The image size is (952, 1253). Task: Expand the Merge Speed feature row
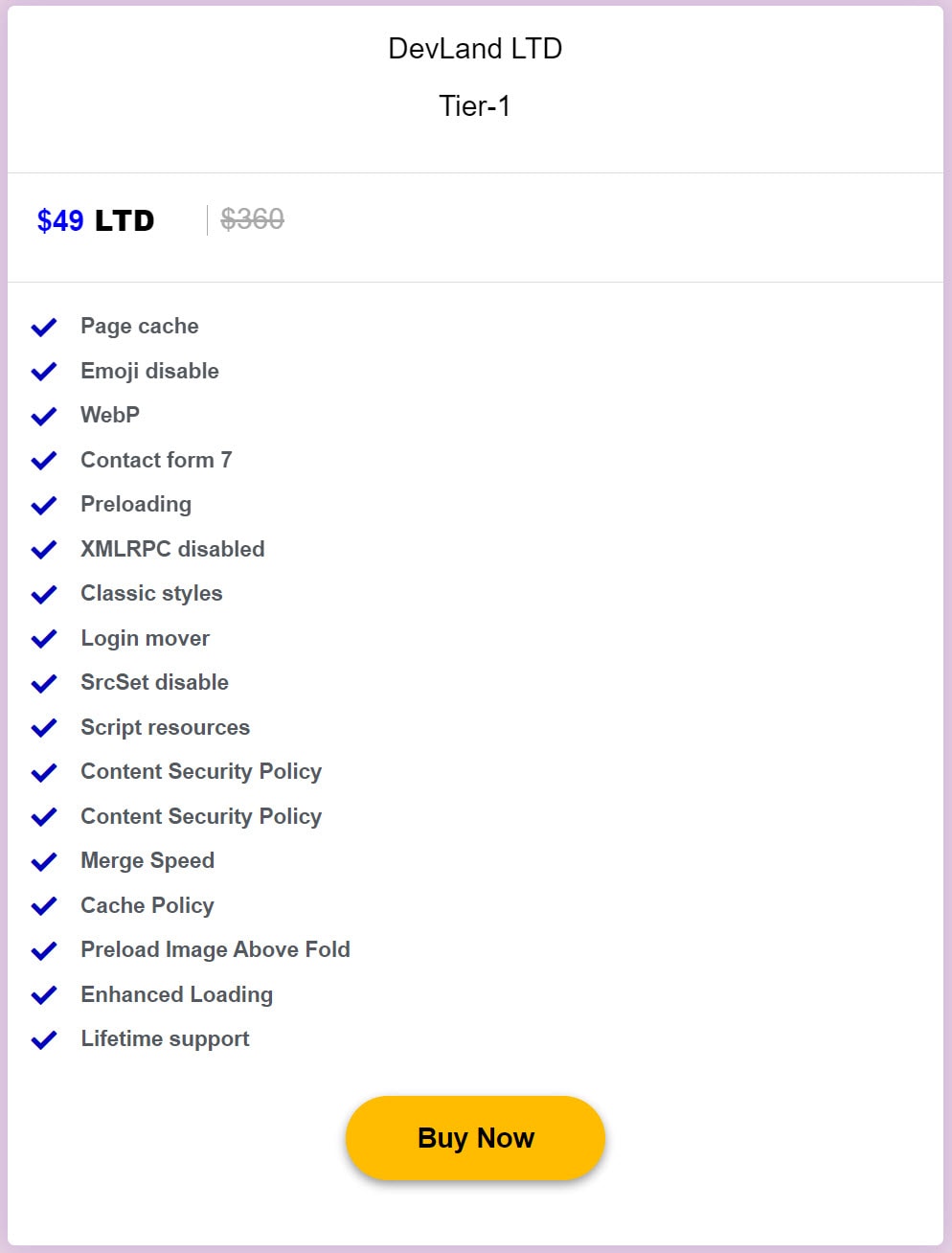[147, 860]
